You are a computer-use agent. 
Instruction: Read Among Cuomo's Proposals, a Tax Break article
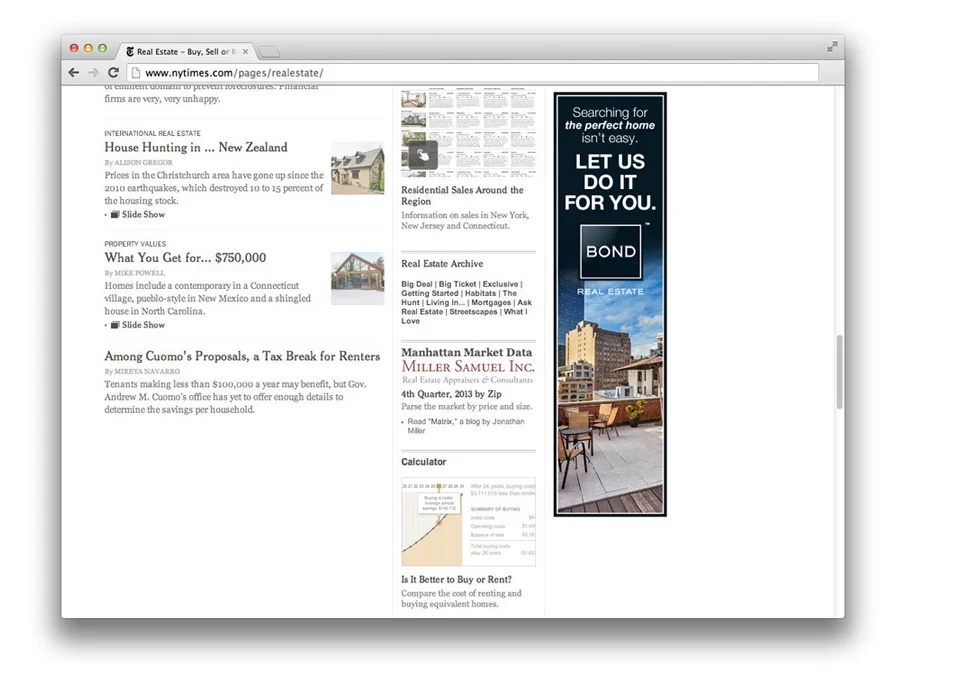pyautogui.click(x=242, y=356)
